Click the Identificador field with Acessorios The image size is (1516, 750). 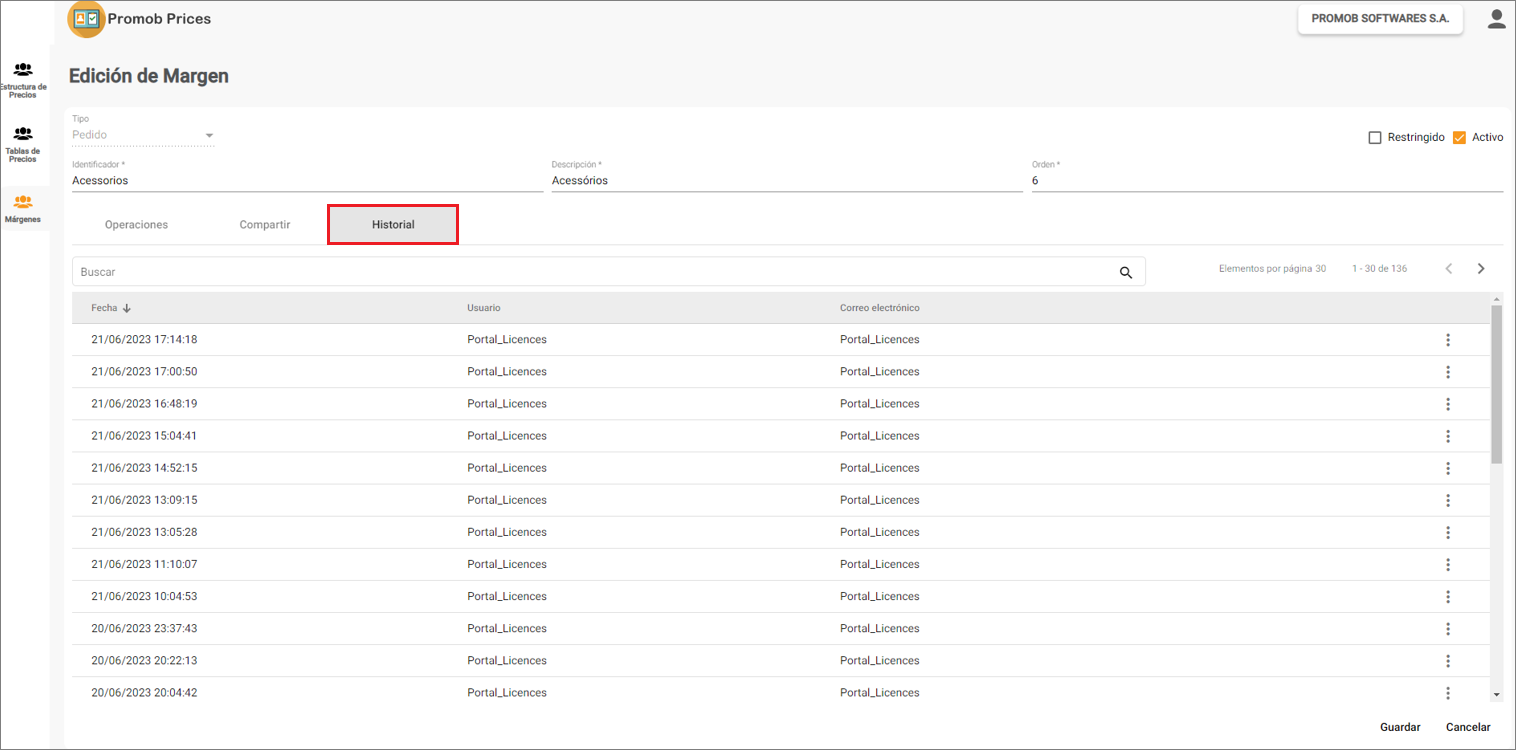tap(307, 181)
